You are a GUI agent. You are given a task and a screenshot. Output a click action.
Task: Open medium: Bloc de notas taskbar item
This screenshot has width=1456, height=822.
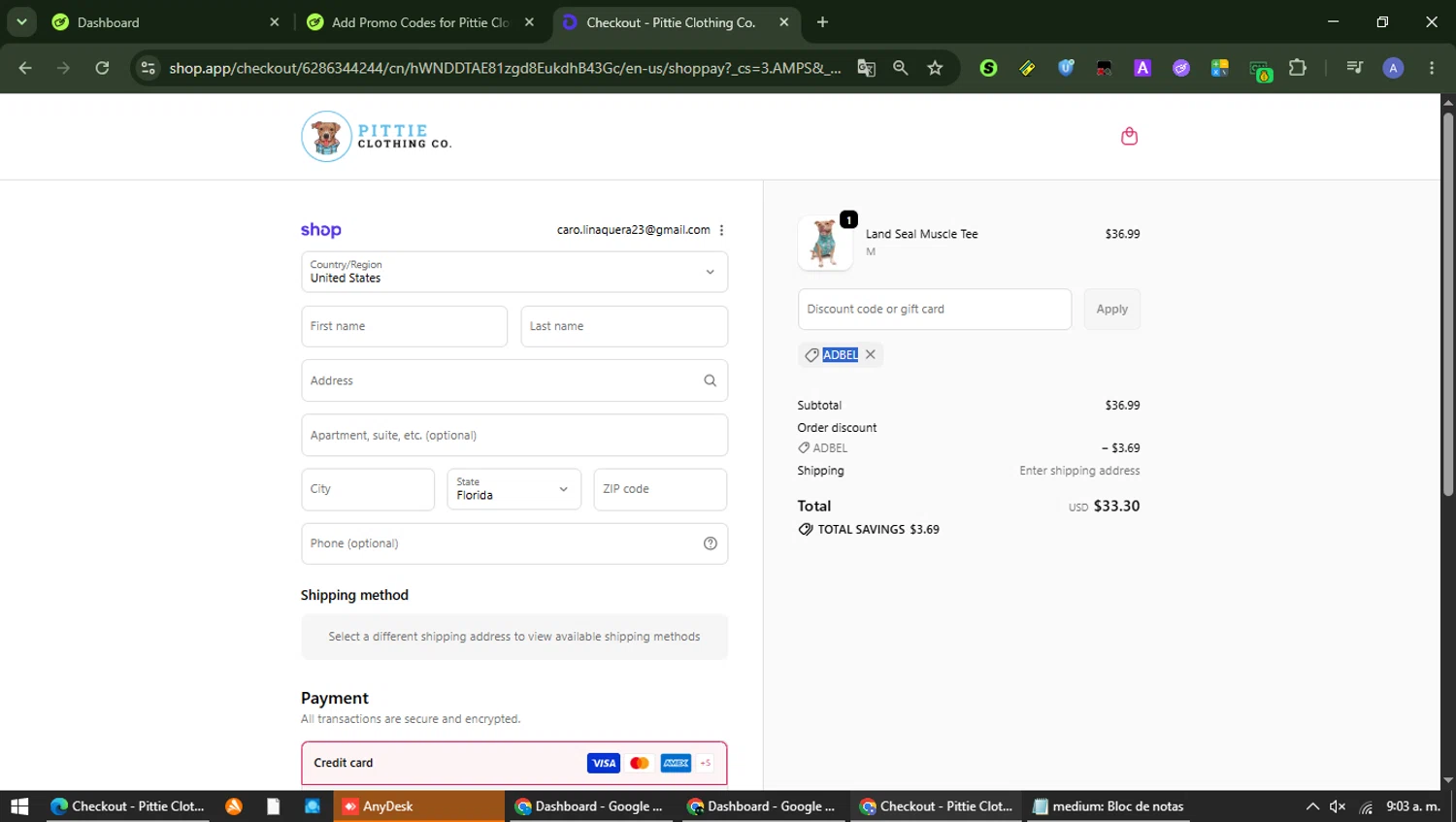1108,806
